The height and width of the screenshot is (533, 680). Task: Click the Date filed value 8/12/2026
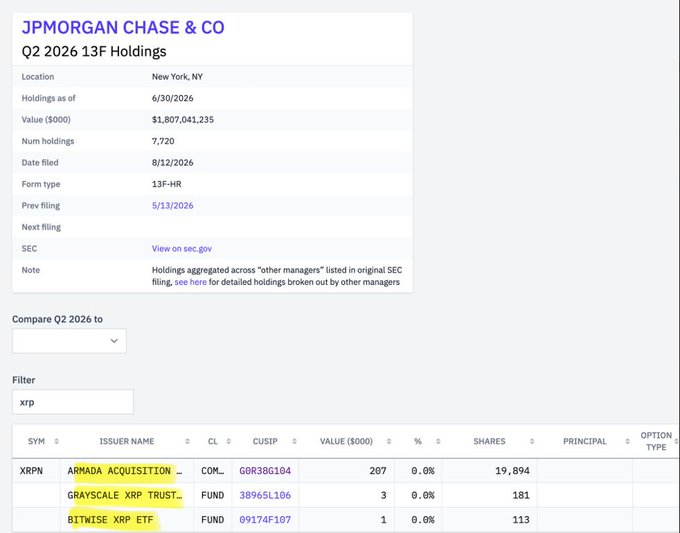click(x=173, y=163)
